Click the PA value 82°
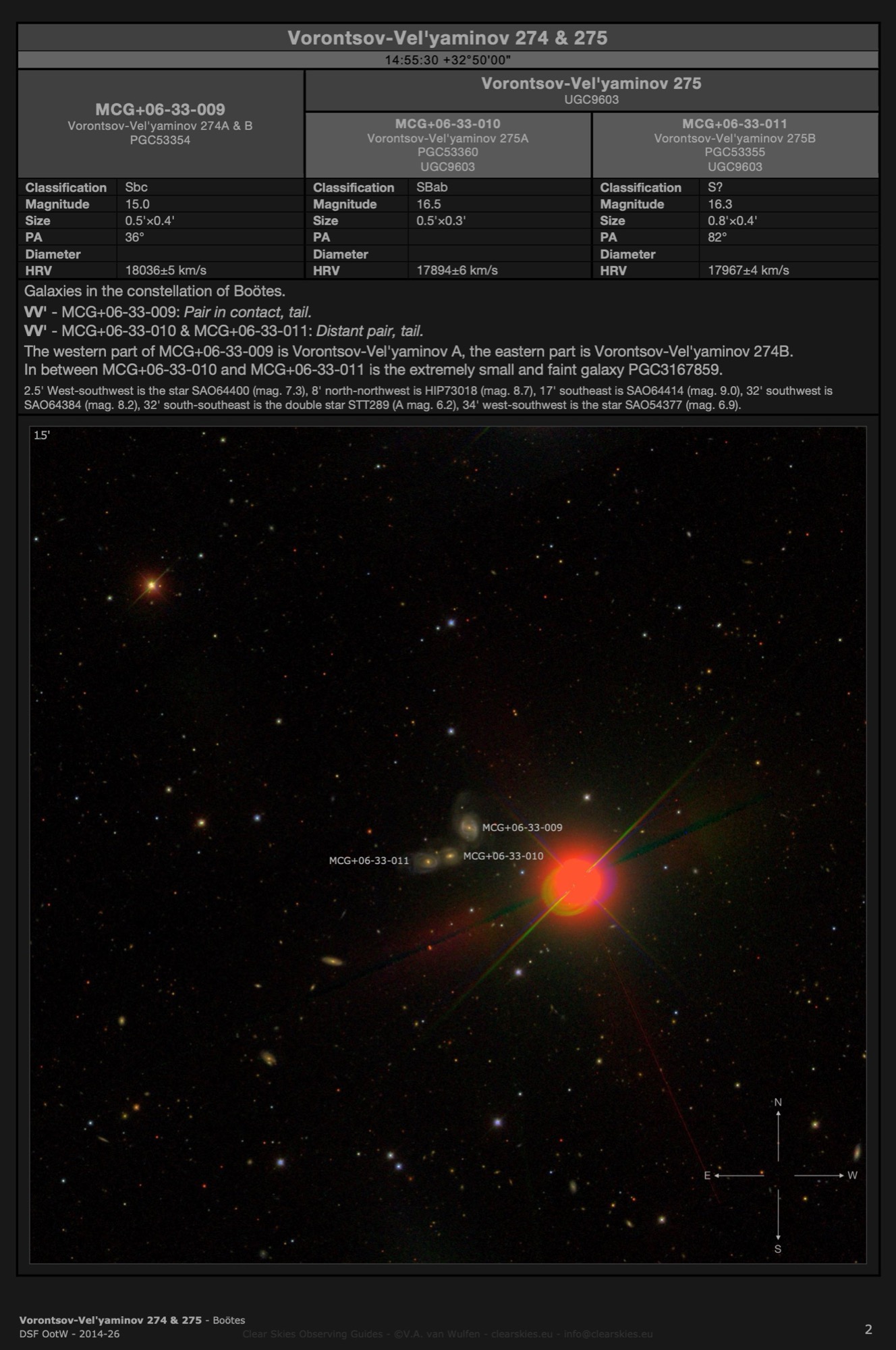The width and height of the screenshot is (896, 1350). click(x=717, y=237)
